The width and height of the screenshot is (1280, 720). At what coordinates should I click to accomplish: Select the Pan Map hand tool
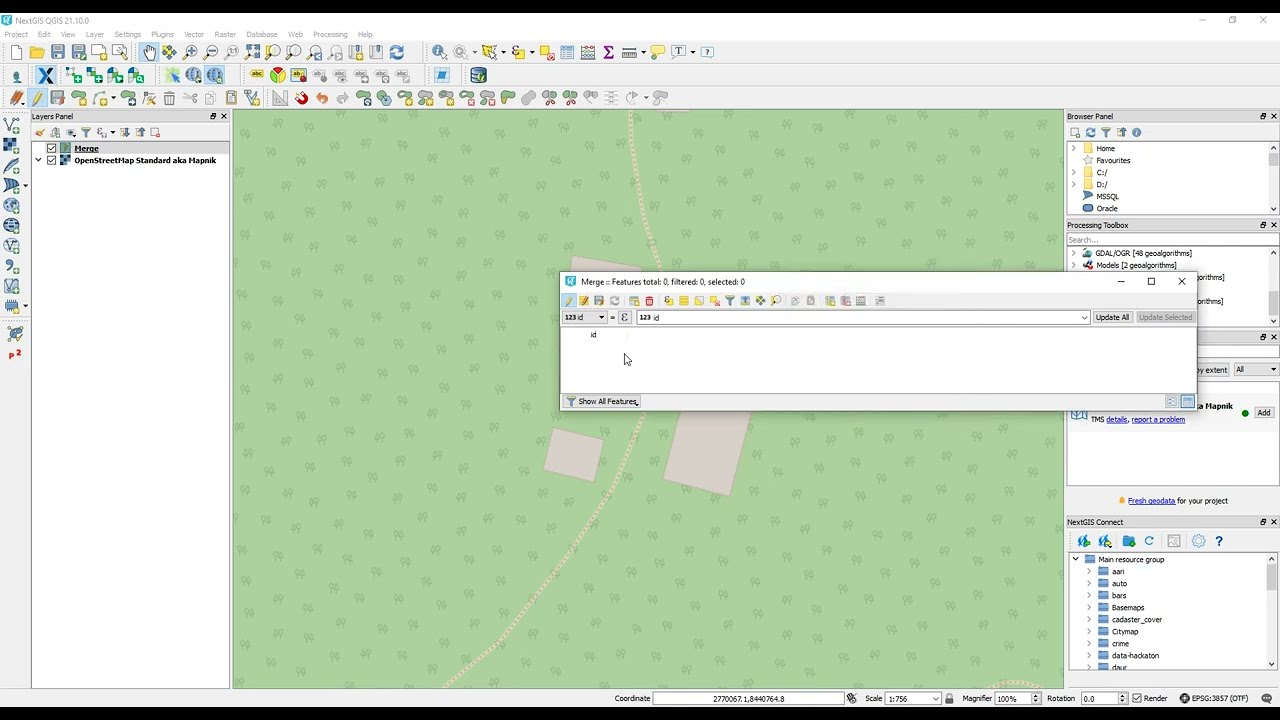[149, 52]
